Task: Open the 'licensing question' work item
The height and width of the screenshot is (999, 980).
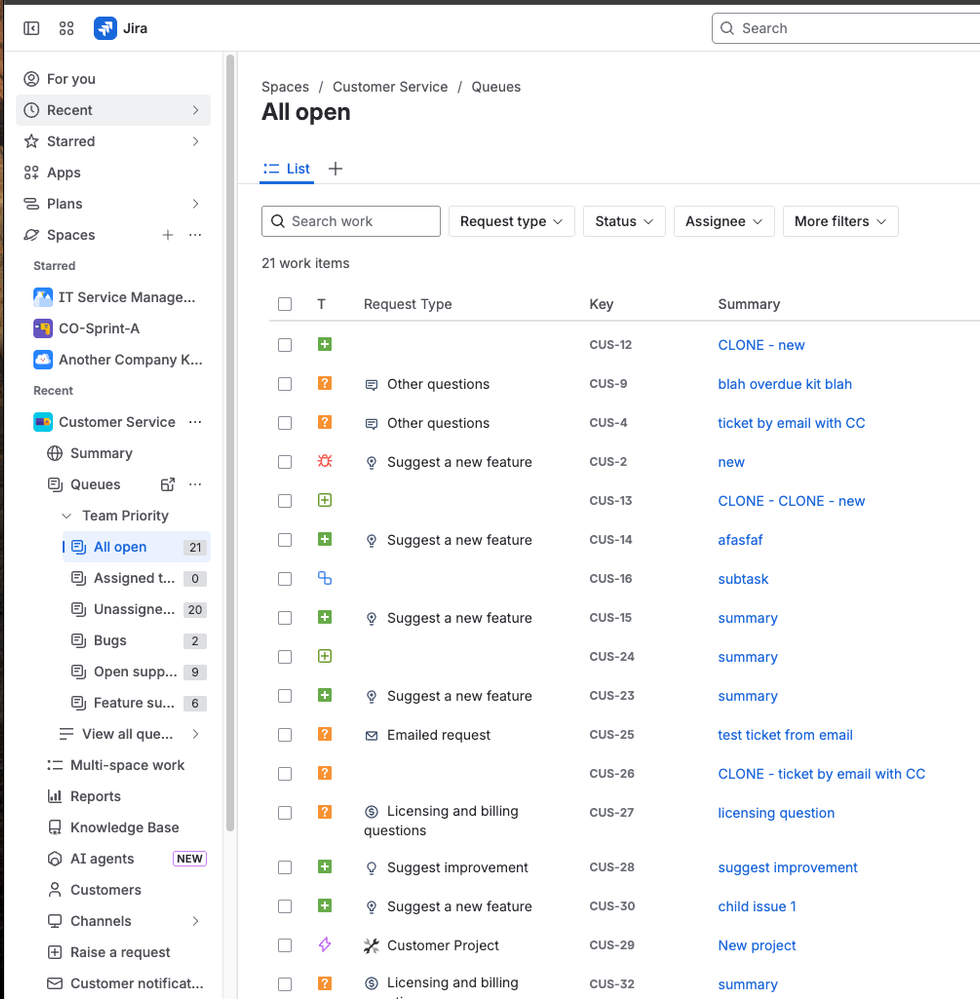Action: (776, 813)
